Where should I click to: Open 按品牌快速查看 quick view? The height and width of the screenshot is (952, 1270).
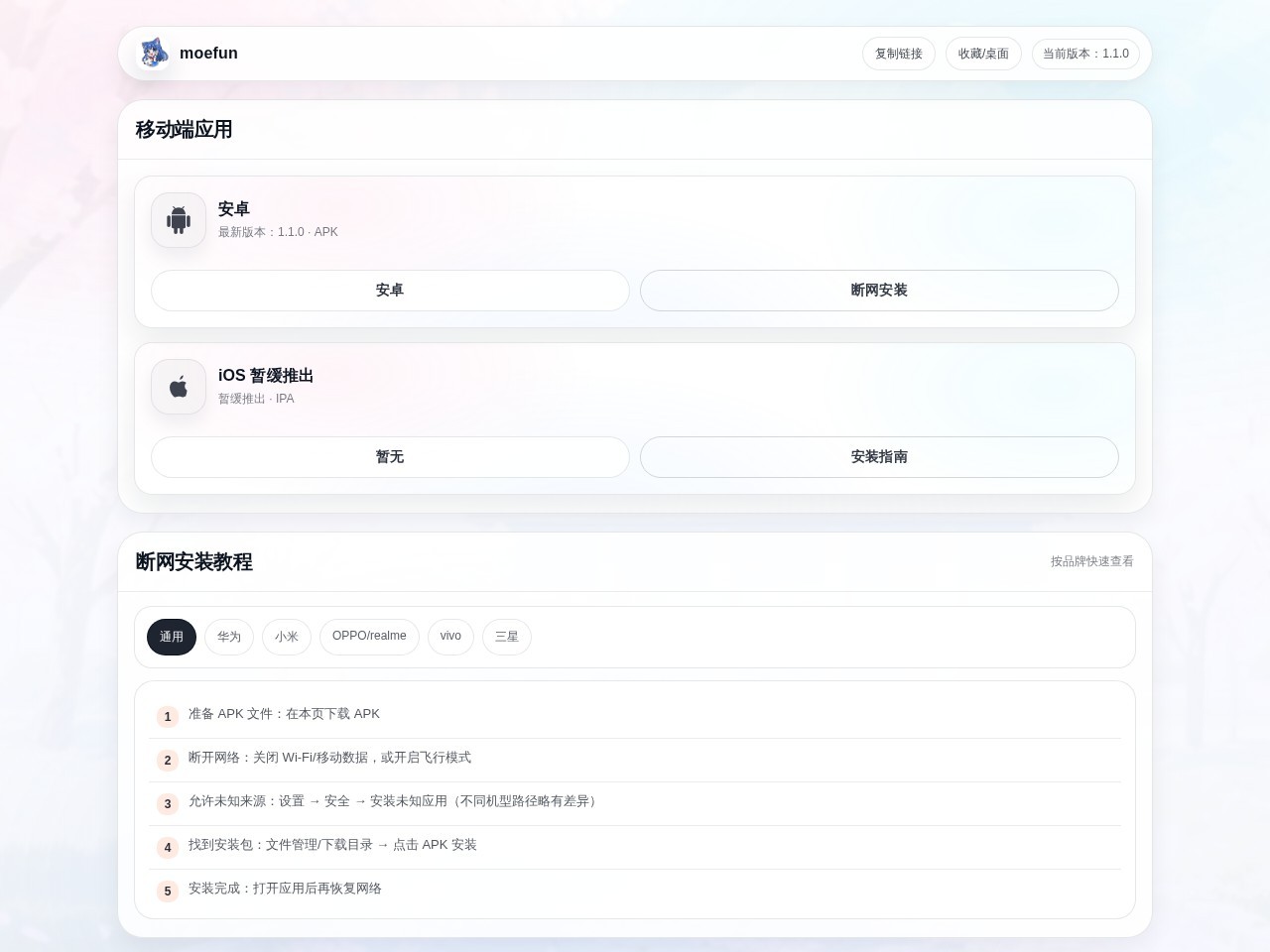click(x=1092, y=561)
